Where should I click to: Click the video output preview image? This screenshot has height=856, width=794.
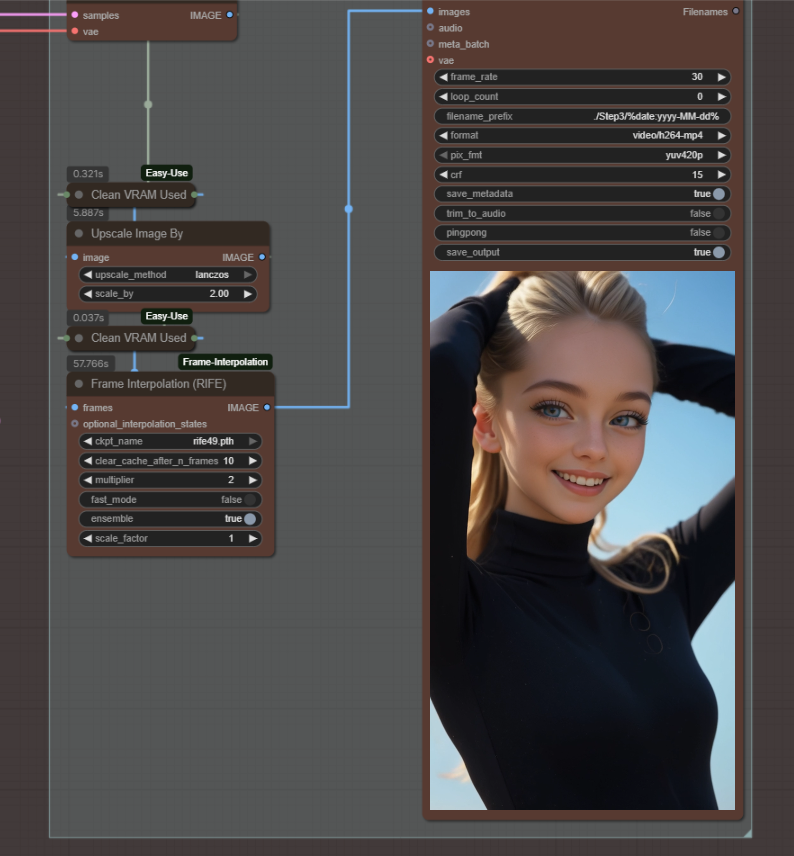(582, 540)
